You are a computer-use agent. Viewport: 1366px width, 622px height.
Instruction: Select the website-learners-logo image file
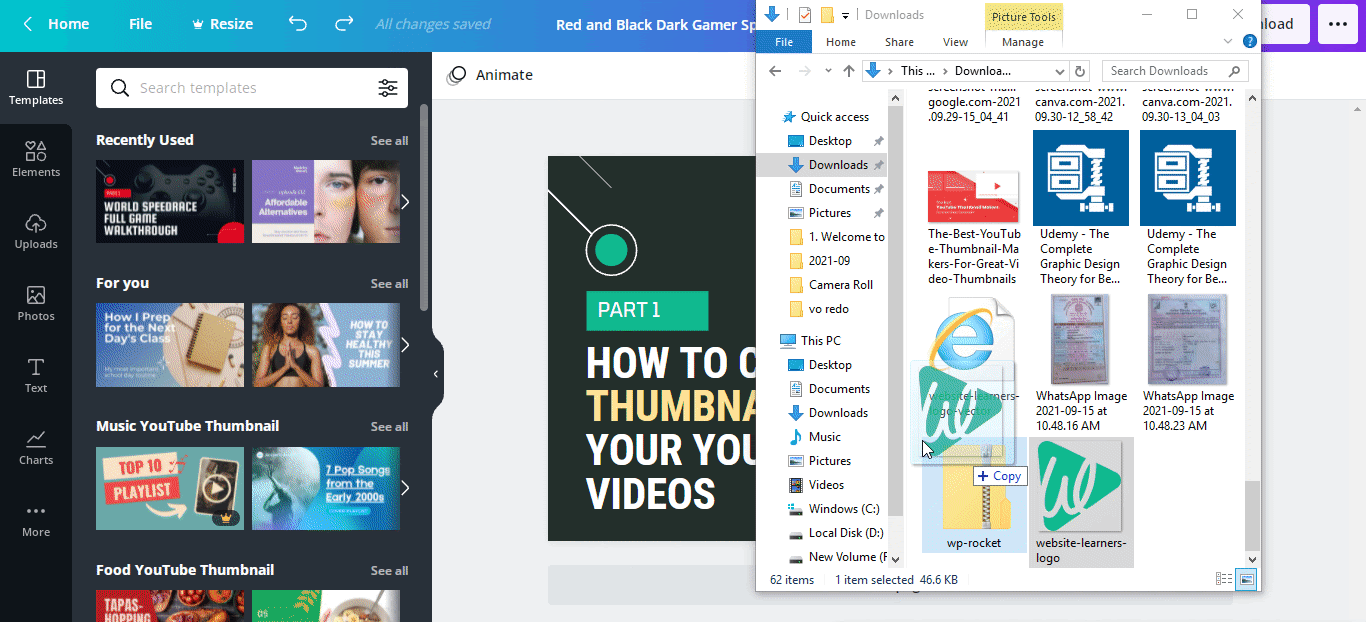pos(1081,502)
